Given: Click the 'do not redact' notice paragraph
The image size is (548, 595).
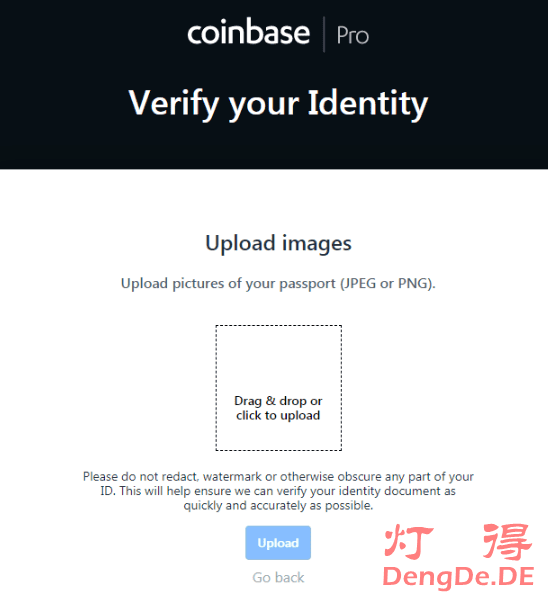Looking at the screenshot, I should pos(278,491).
